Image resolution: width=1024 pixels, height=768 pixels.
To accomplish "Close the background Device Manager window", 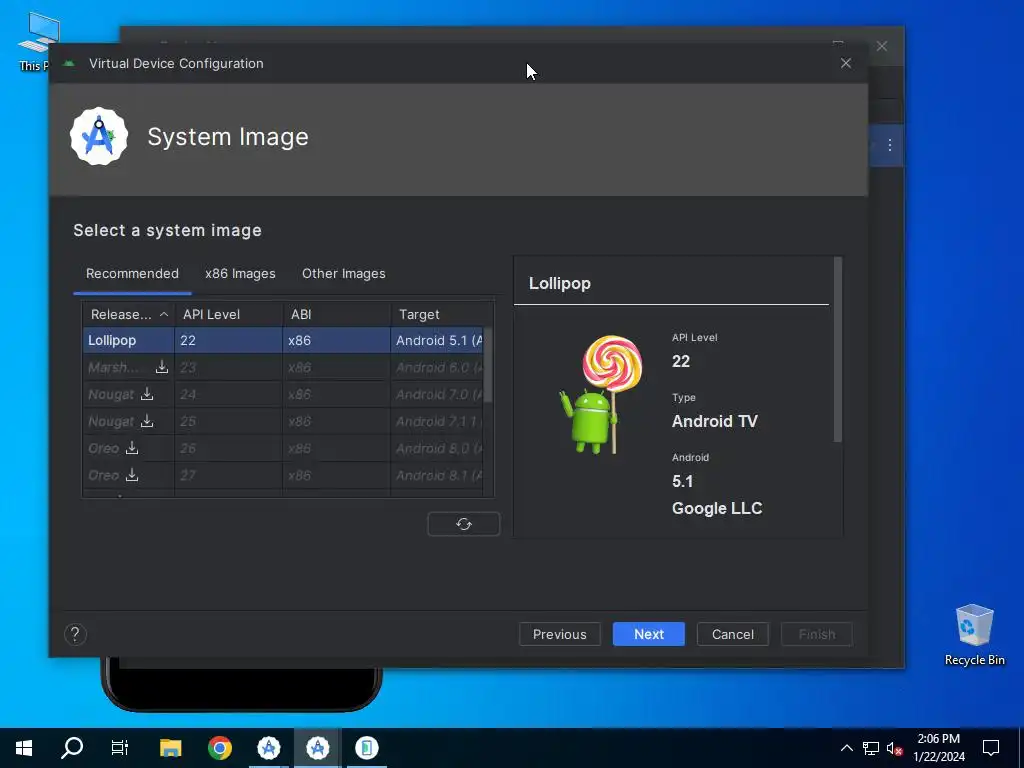I will (882, 46).
